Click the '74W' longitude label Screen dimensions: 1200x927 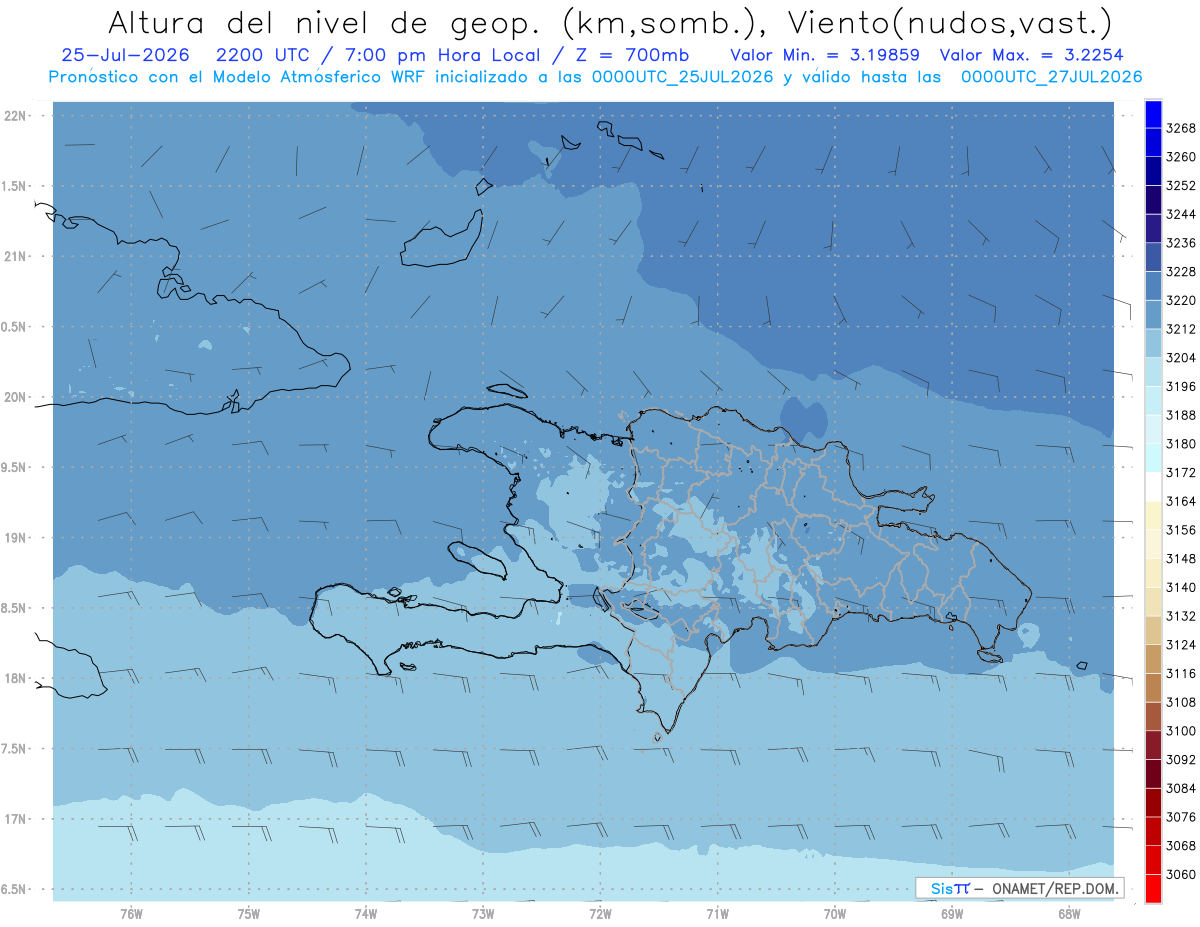click(x=366, y=913)
